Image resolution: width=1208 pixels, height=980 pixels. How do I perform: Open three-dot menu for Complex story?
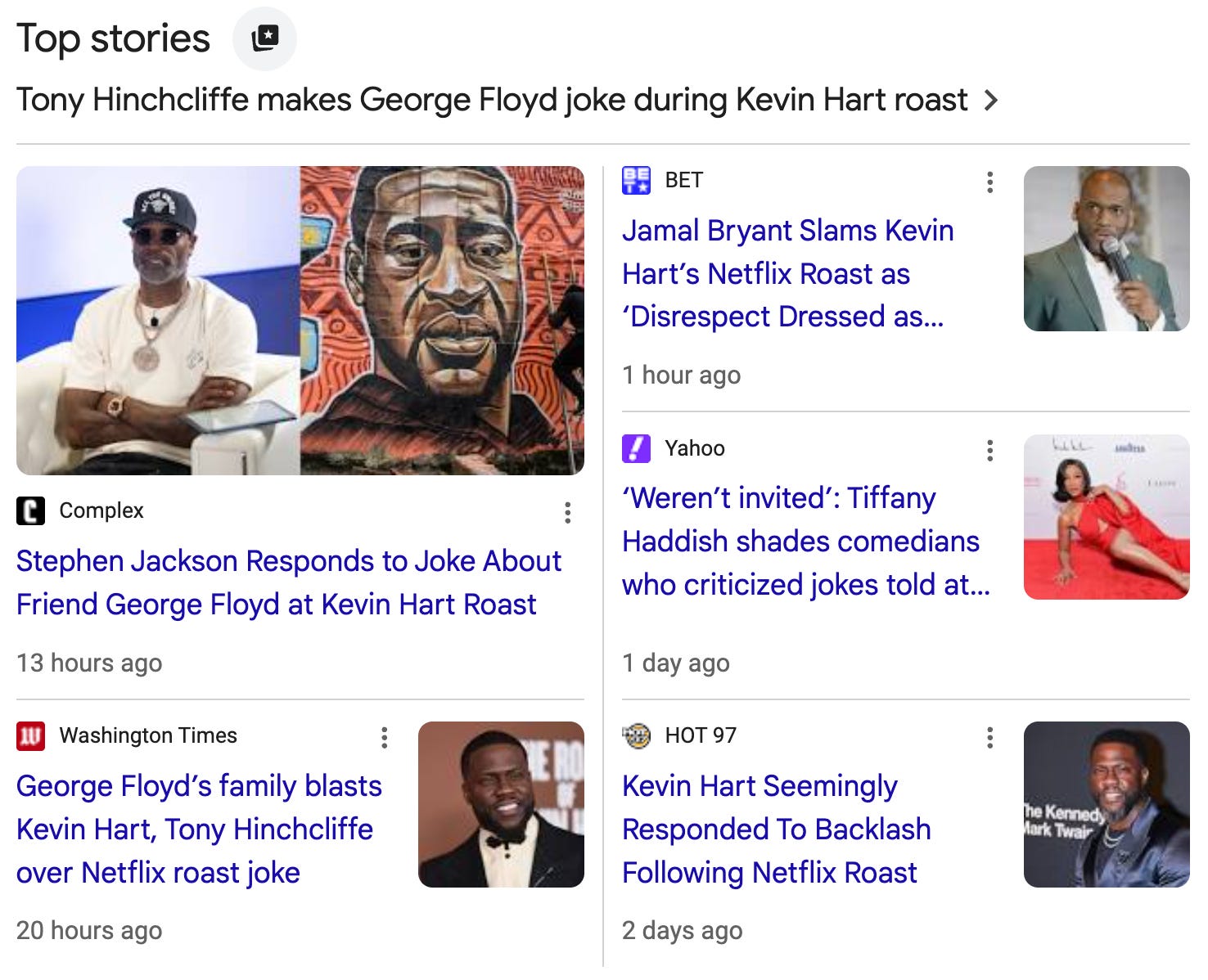[x=567, y=513]
